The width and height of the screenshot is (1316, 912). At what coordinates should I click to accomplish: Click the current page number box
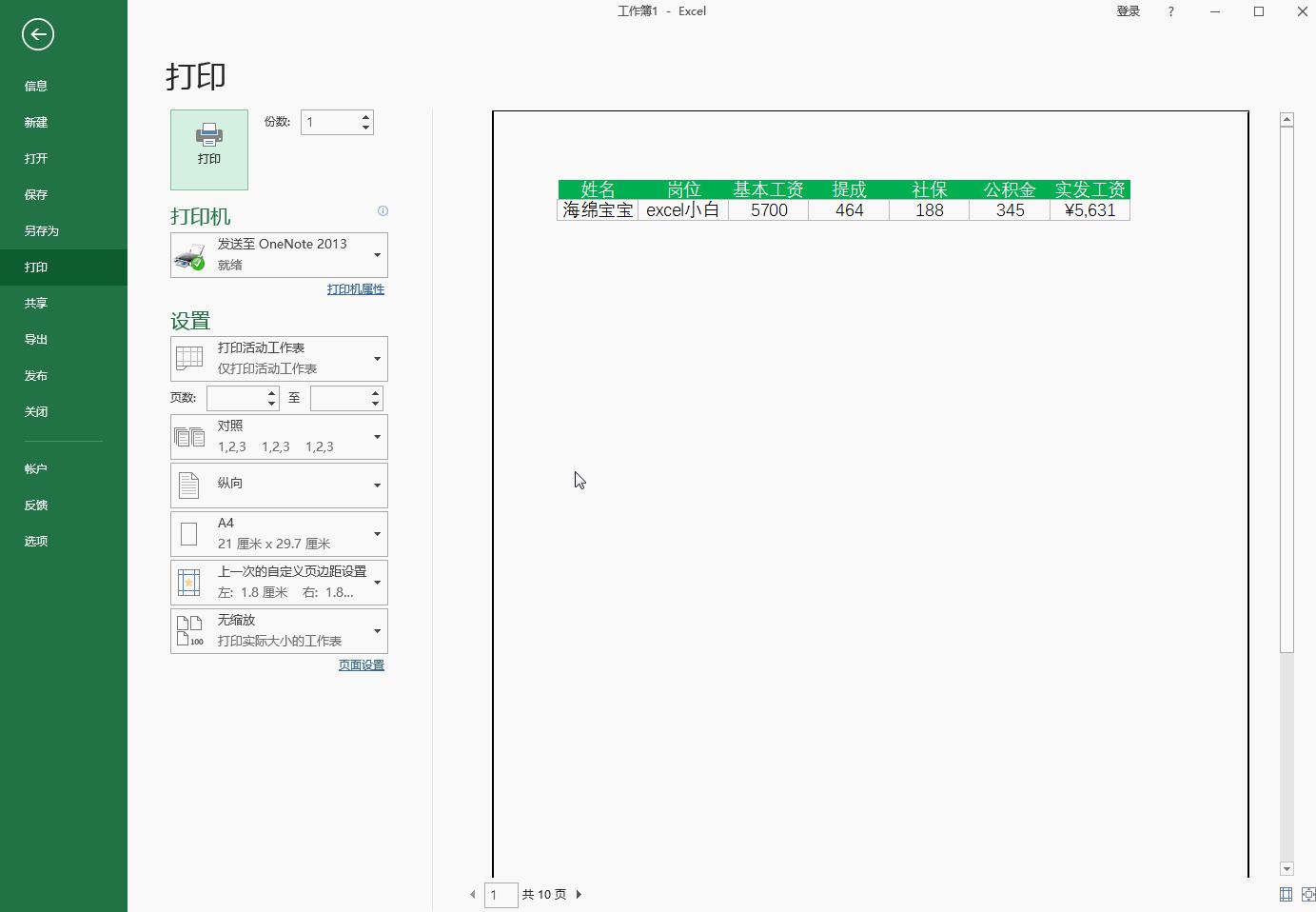tap(501, 895)
